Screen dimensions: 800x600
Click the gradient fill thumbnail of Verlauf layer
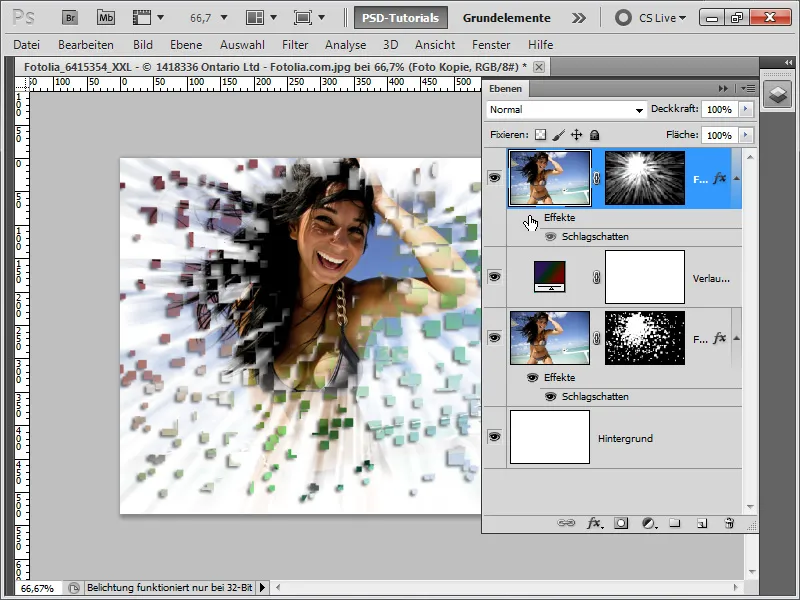(549, 277)
